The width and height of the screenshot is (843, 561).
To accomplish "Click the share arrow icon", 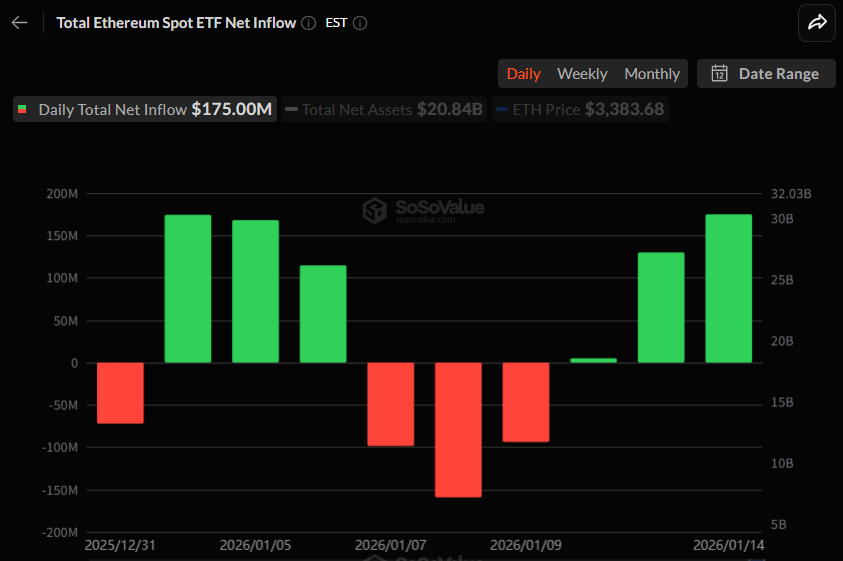I will (817, 22).
